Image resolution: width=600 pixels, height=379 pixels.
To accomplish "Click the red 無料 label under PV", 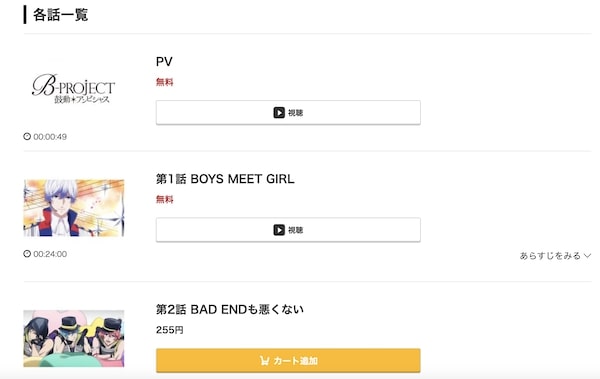I will [165, 82].
